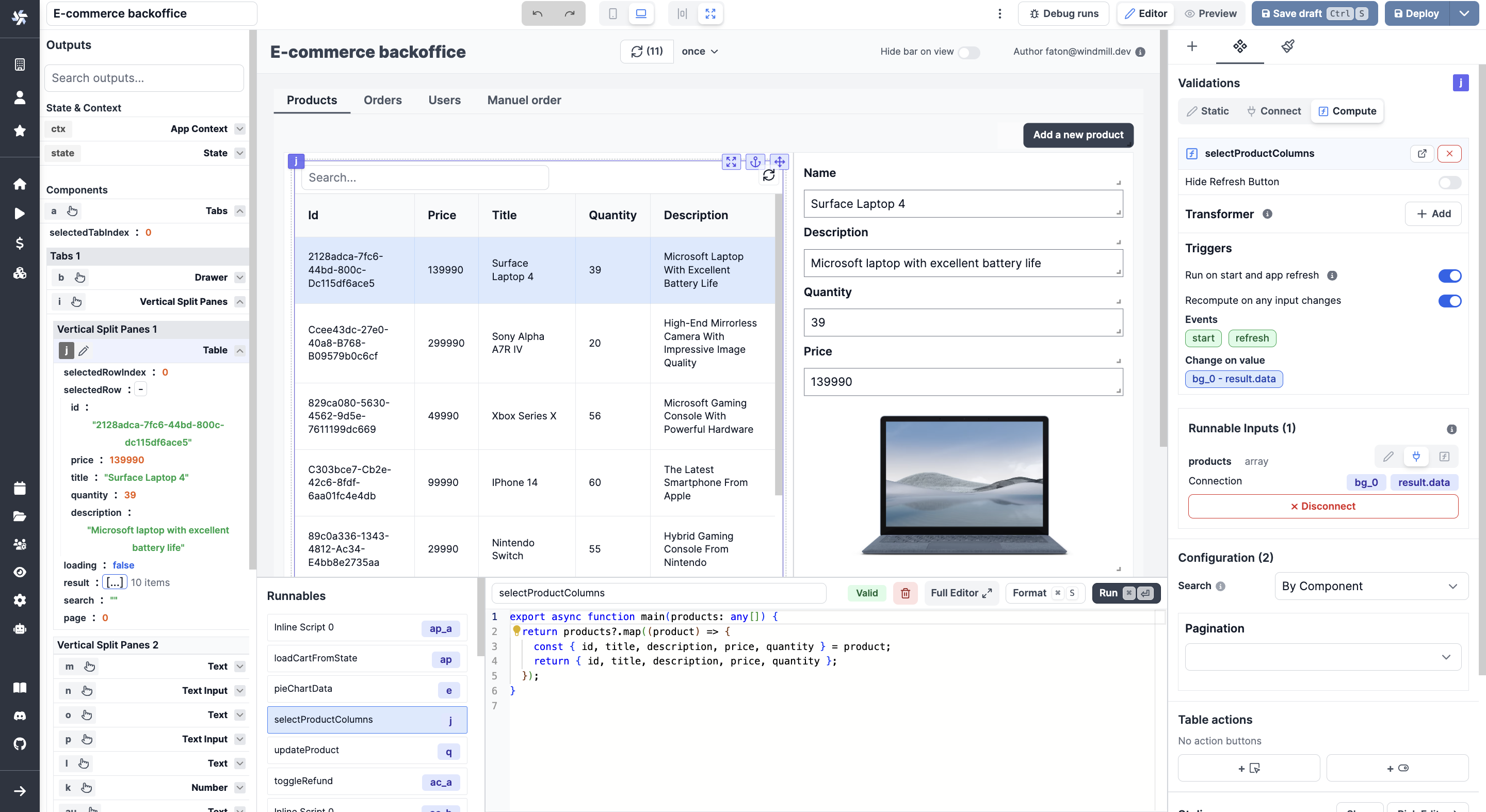The height and width of the screenshot is (812, 1486).
Task: Click the delete runnable trash icon
Action: [904, 593]
